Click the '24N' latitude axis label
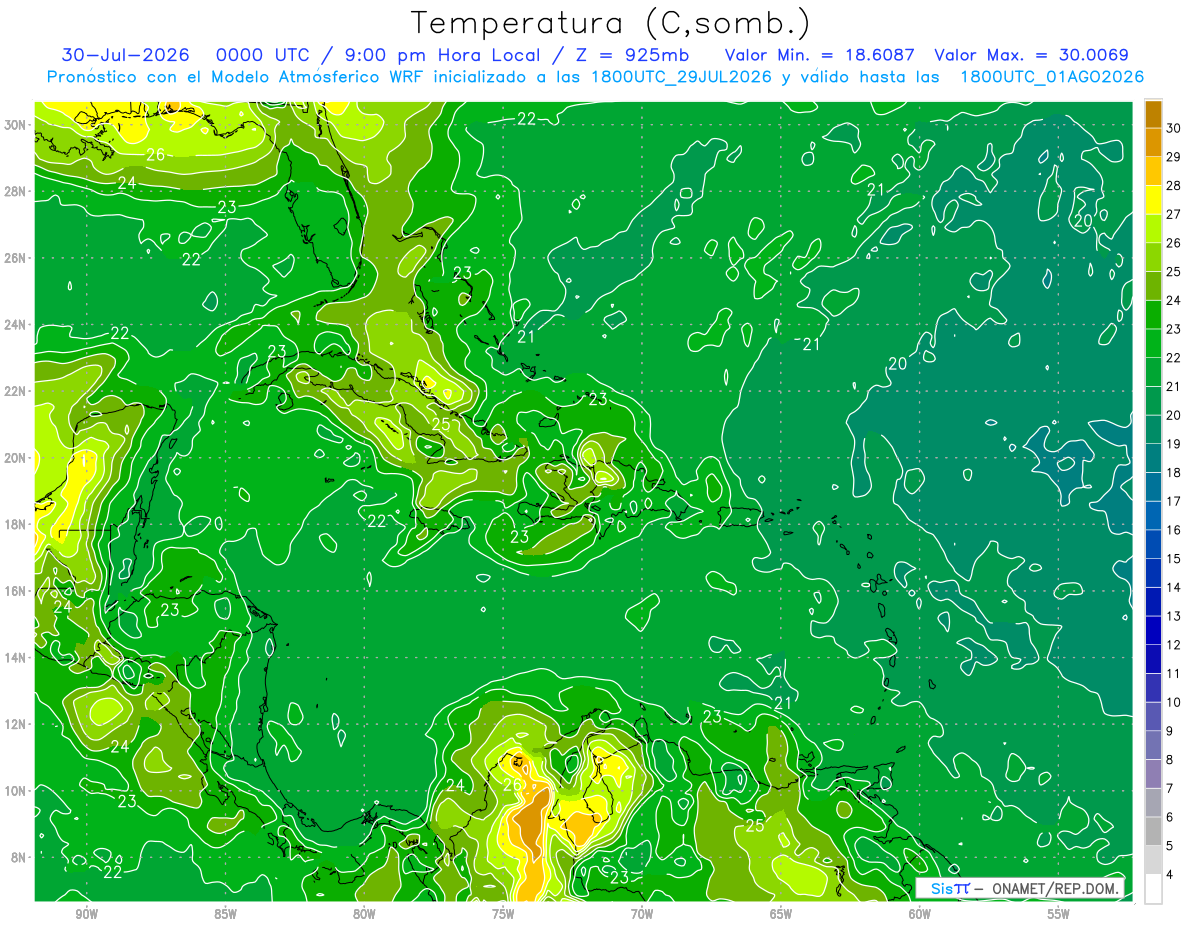 click(x=16, y=325)
